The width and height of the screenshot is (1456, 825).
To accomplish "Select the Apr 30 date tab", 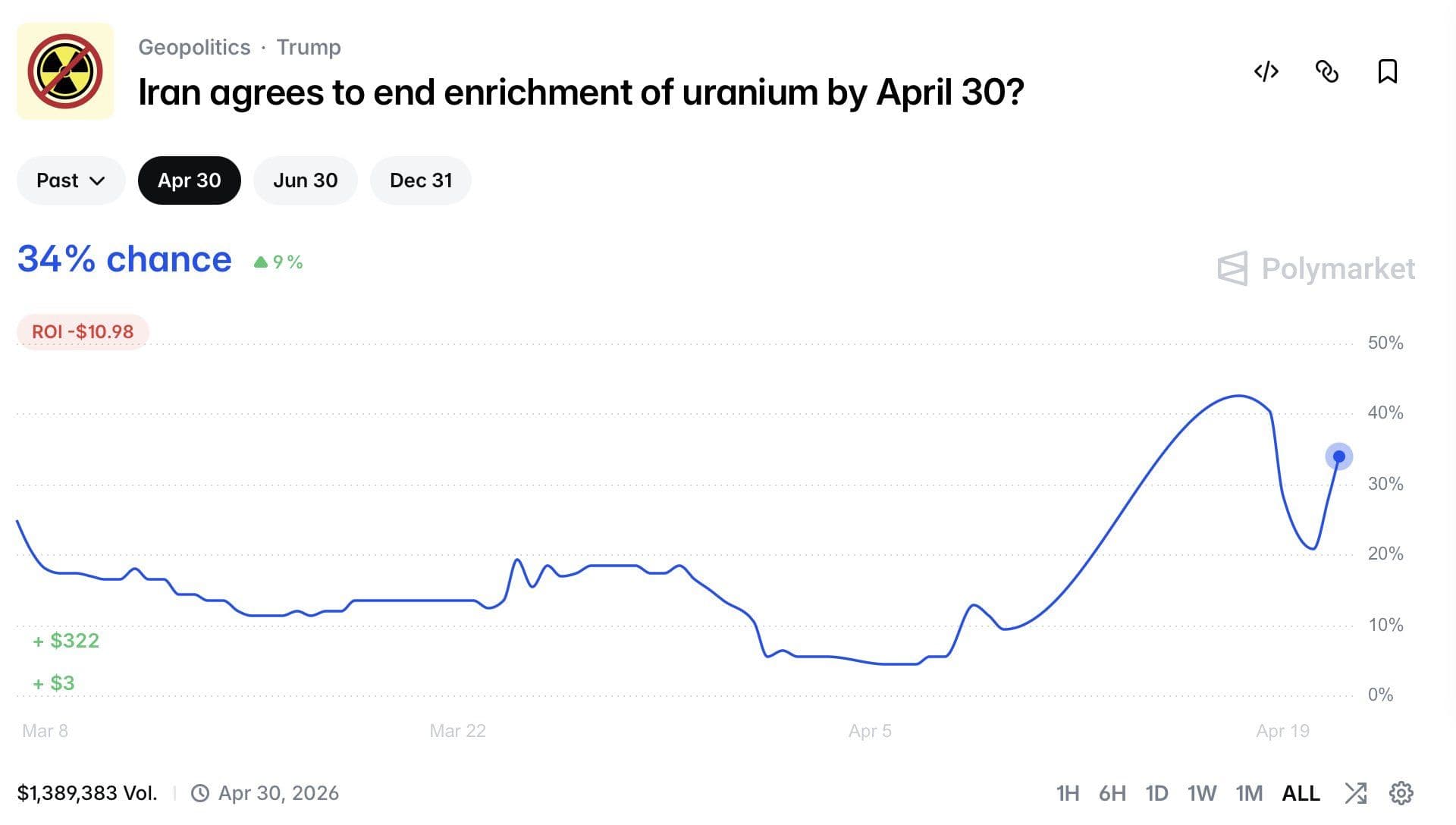I will [189, 180].
